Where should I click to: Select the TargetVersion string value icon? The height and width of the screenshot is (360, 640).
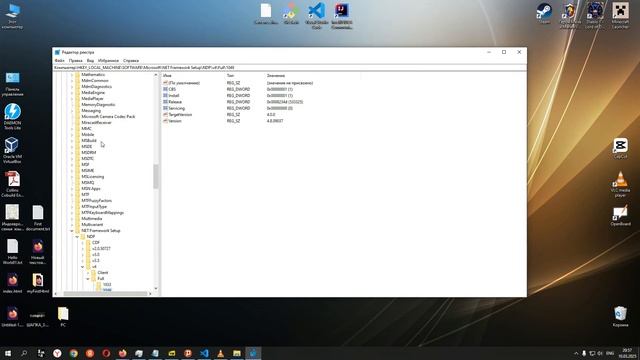[165, 115]
